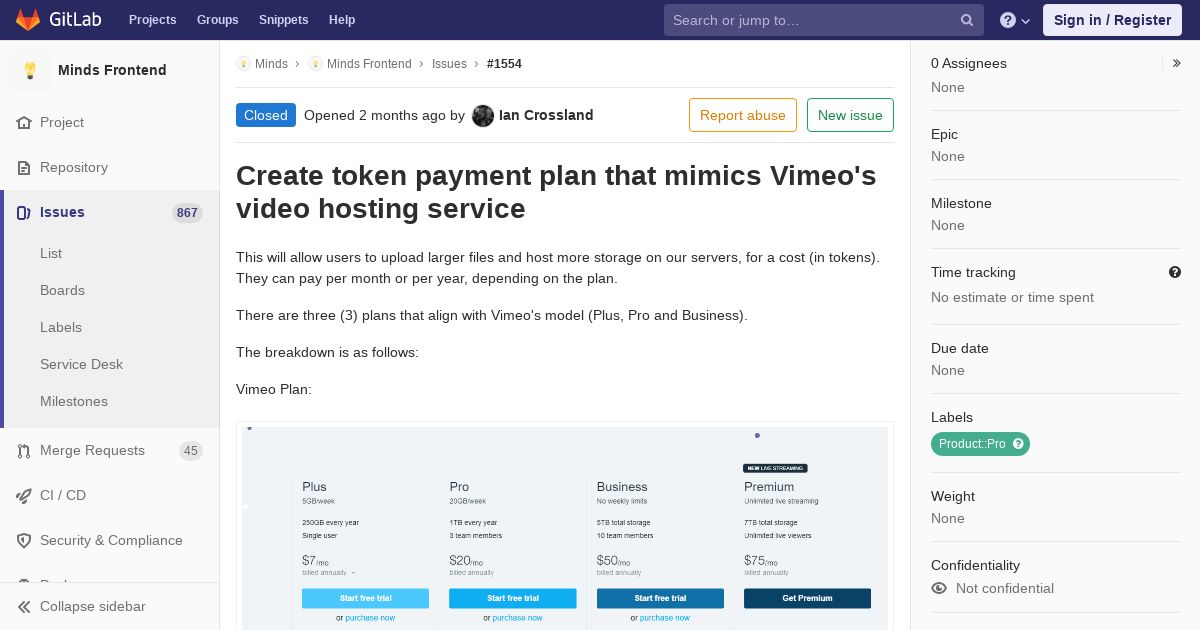Viewport: 1200px width, 630px height.
Task: Open the Vimeo plan pricing image
Action: [565, 527]
